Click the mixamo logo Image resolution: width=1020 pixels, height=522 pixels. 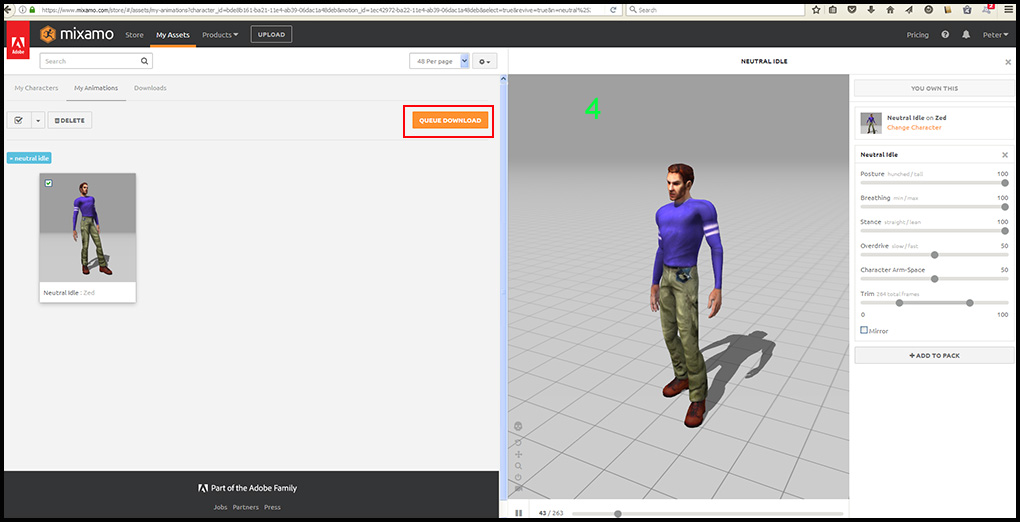[x=76, y=34]
